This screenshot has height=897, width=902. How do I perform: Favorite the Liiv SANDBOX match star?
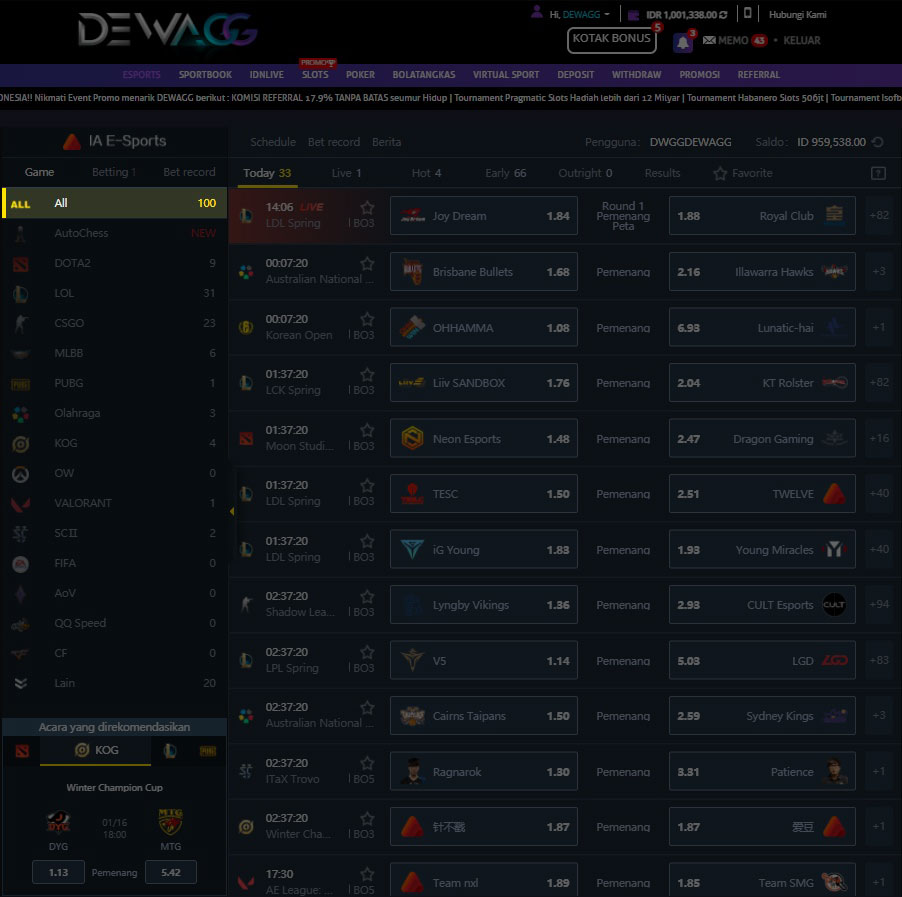(x=367, y=375)
